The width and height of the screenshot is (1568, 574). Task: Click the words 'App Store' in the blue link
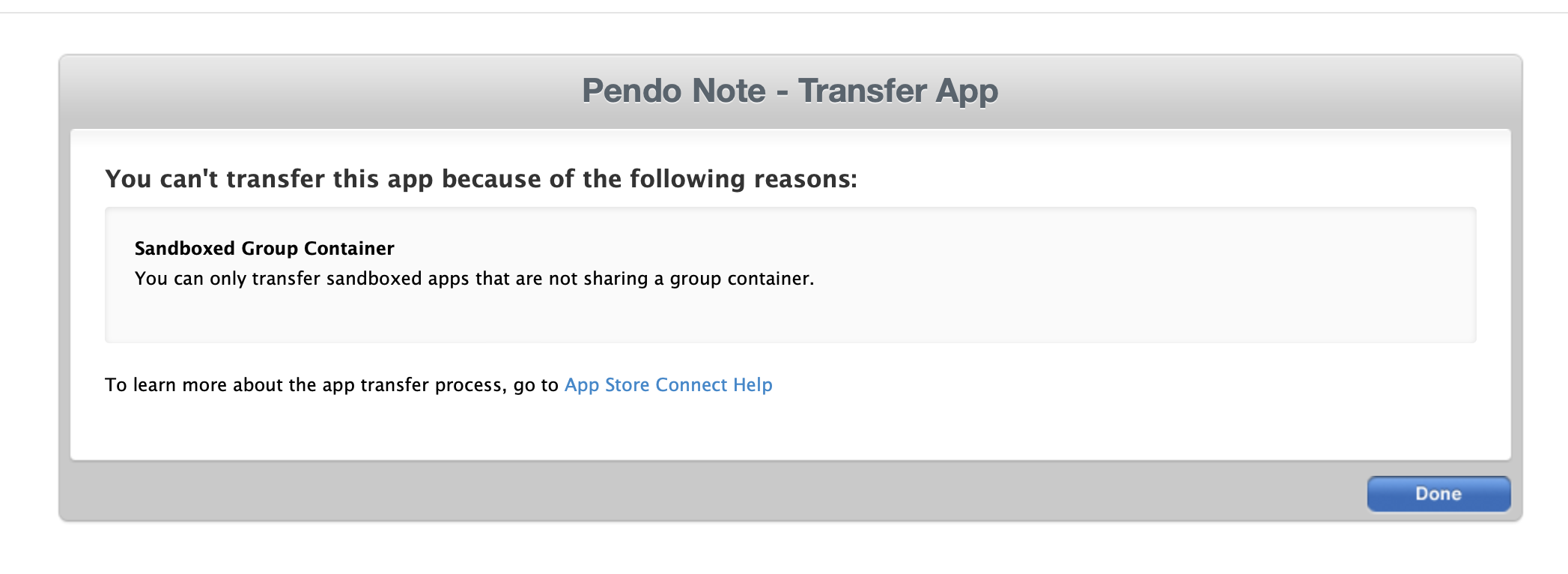(x=607, y=384)
